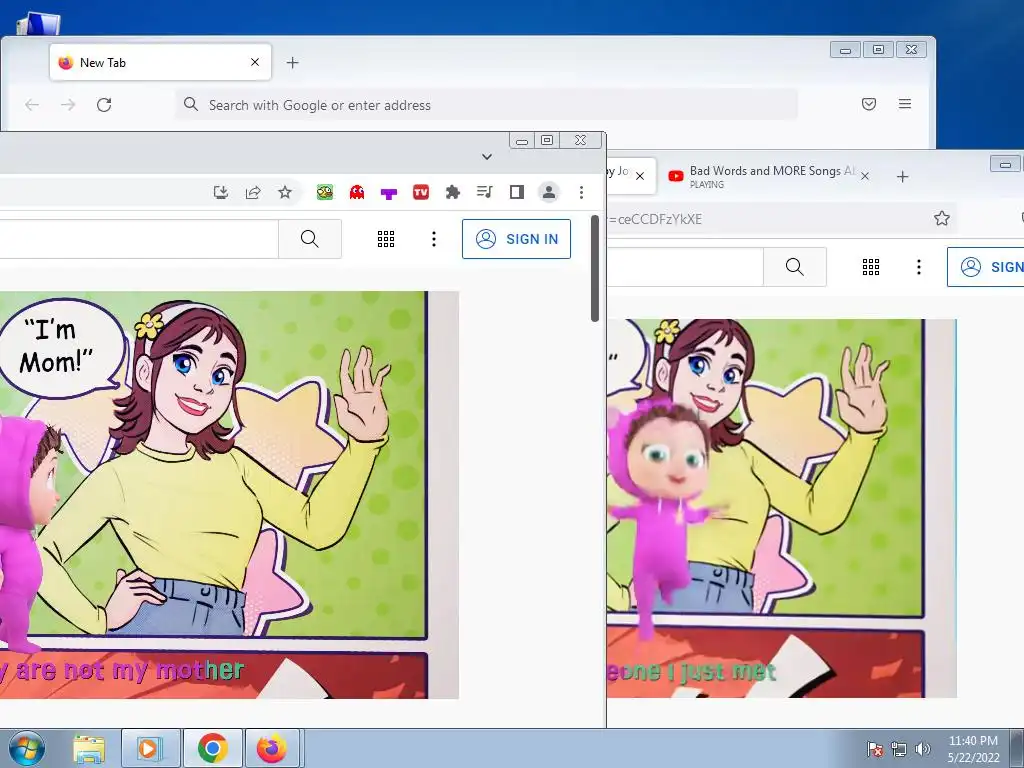This screenshot has height=768, width=1024.
Task: Click SIGN IN in Chrome YouTube page
Action: [x=517, y=239]
